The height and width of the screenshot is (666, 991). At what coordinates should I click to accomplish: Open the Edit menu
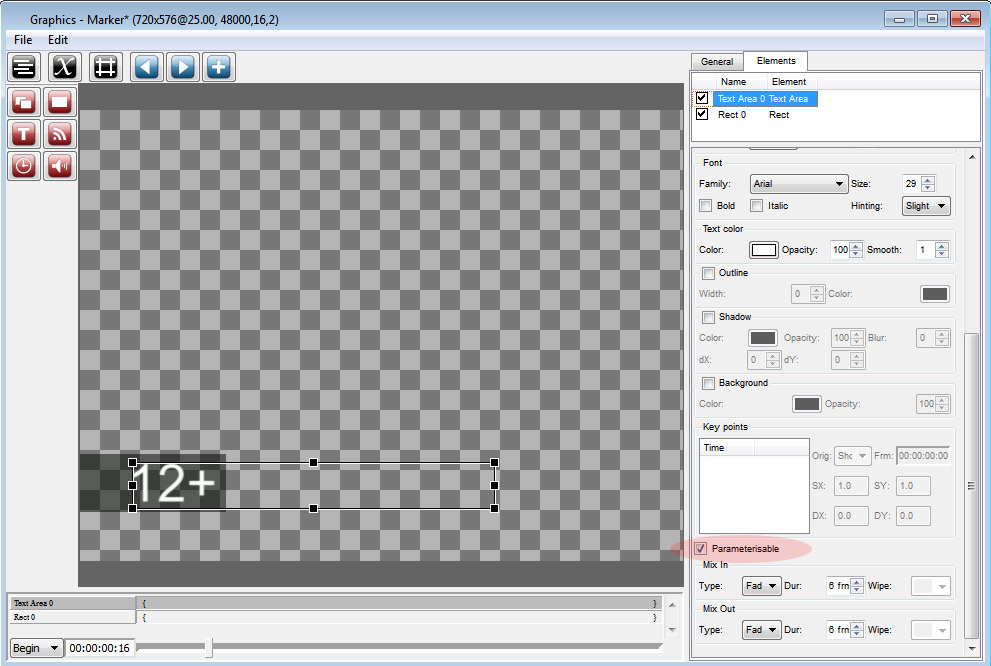coord(58,39)
